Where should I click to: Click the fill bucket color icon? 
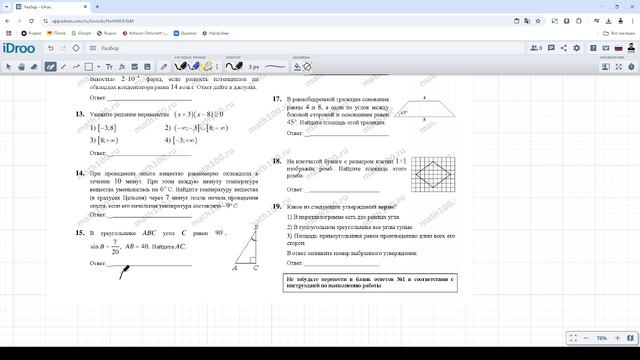point(297,67)
